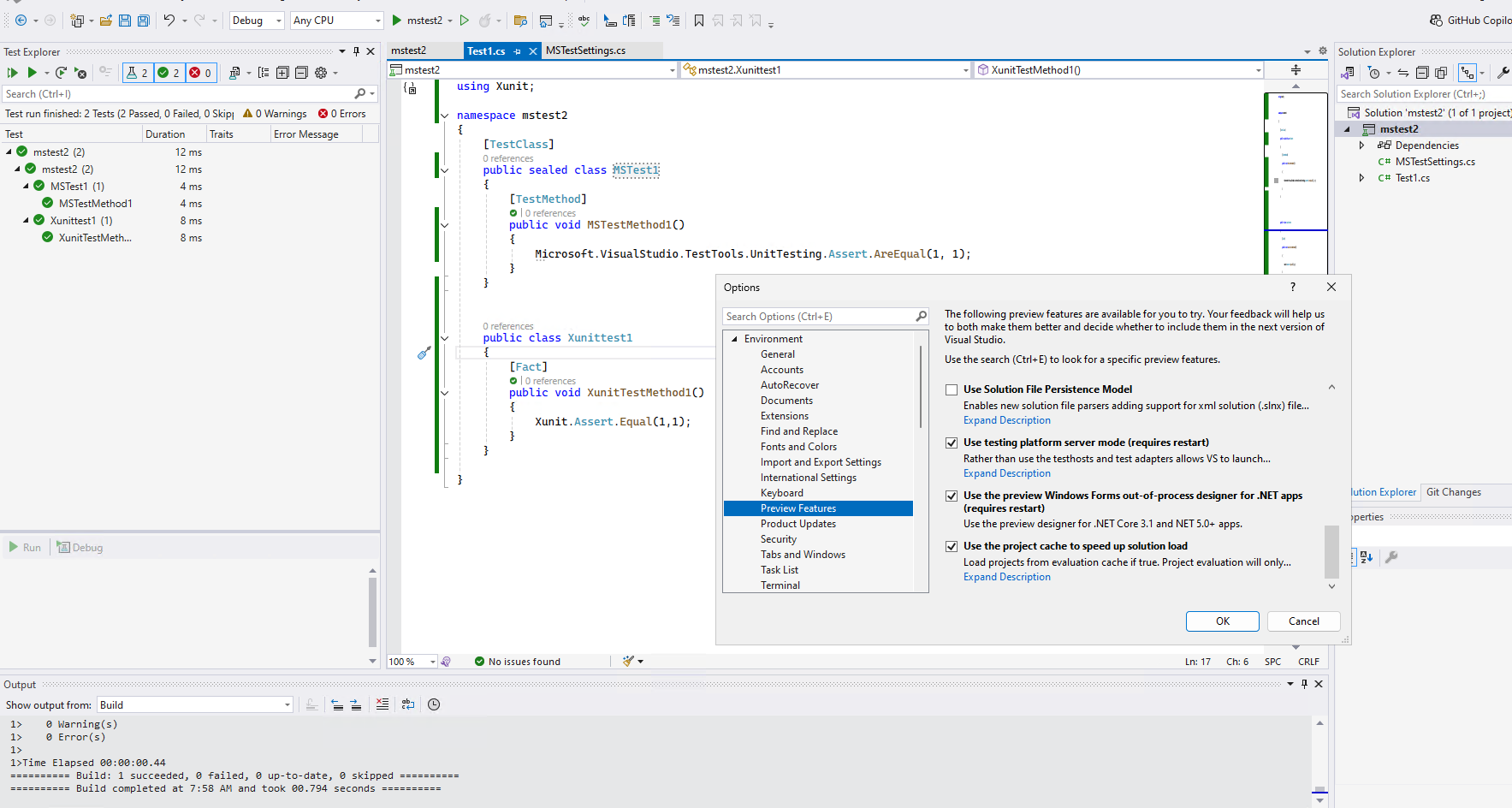Screen dimensions: 1512x808
Task: Open Test Explorer settings gear icon
Action: pos(321,73)
